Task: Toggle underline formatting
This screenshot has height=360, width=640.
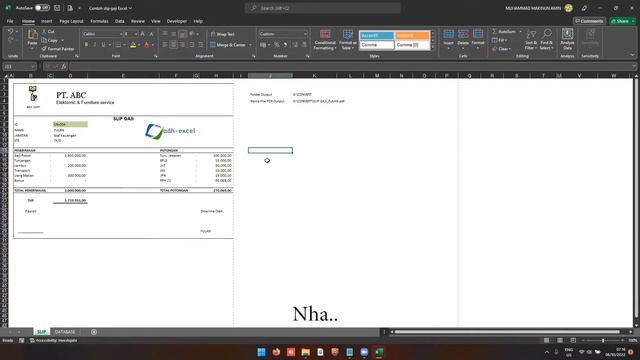Action: (x=103, y=44)
